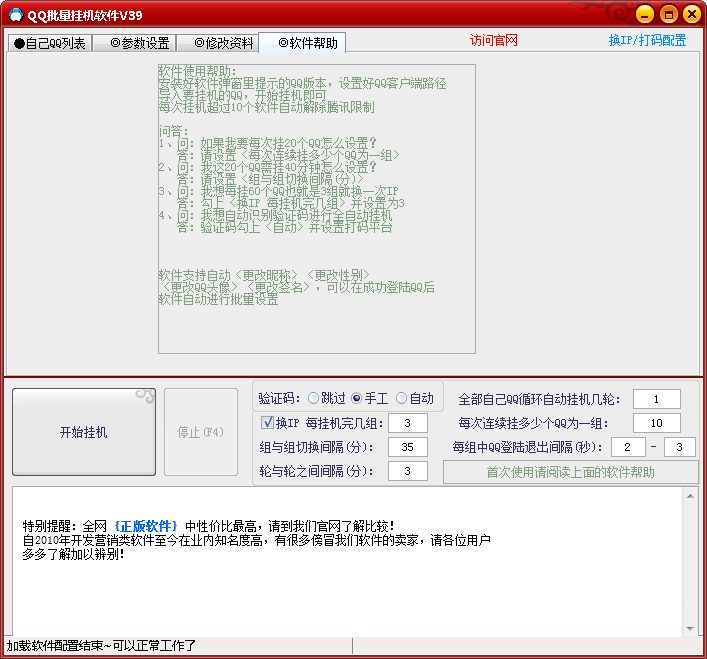Click help line about 每次挂20个QQ怎么设置
Viewport: 707px width, 659px height.
[x=268, y=143]
